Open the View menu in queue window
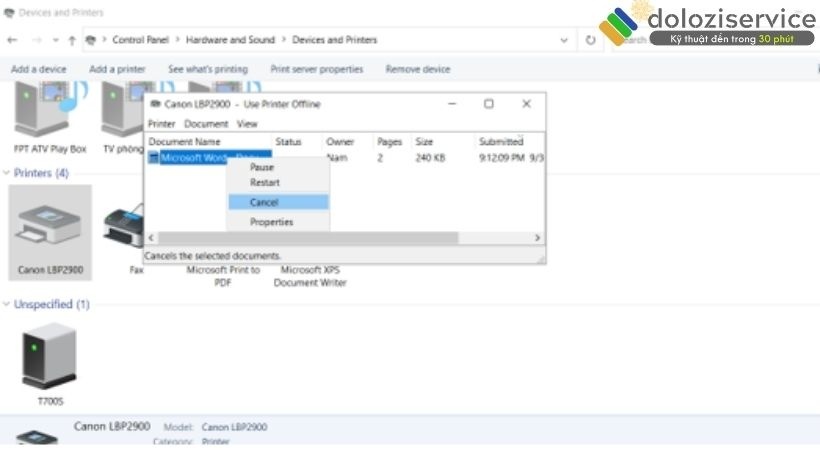Viewport: 820px width, 450px height. (x=247, y=124)
